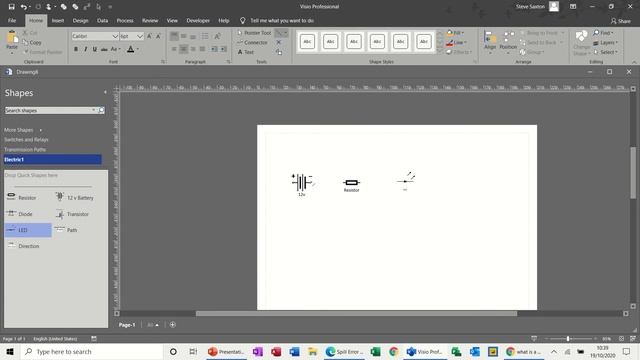Open the font size dropdown

click(140, 36)
